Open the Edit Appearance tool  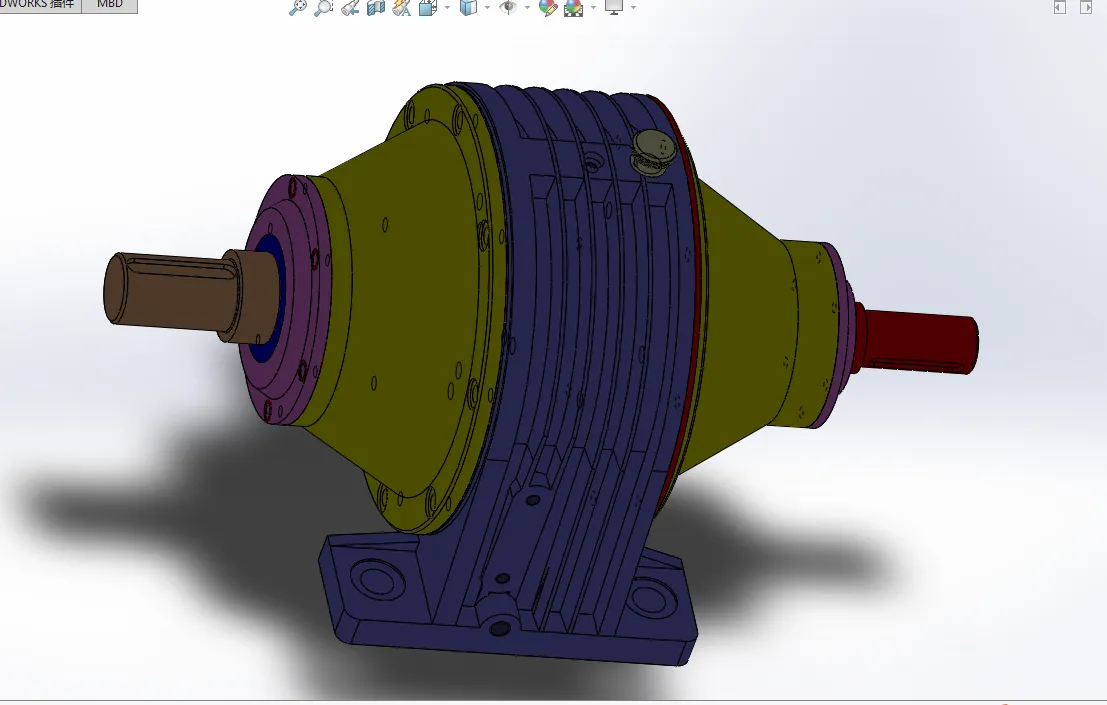(x=548, y=8)
